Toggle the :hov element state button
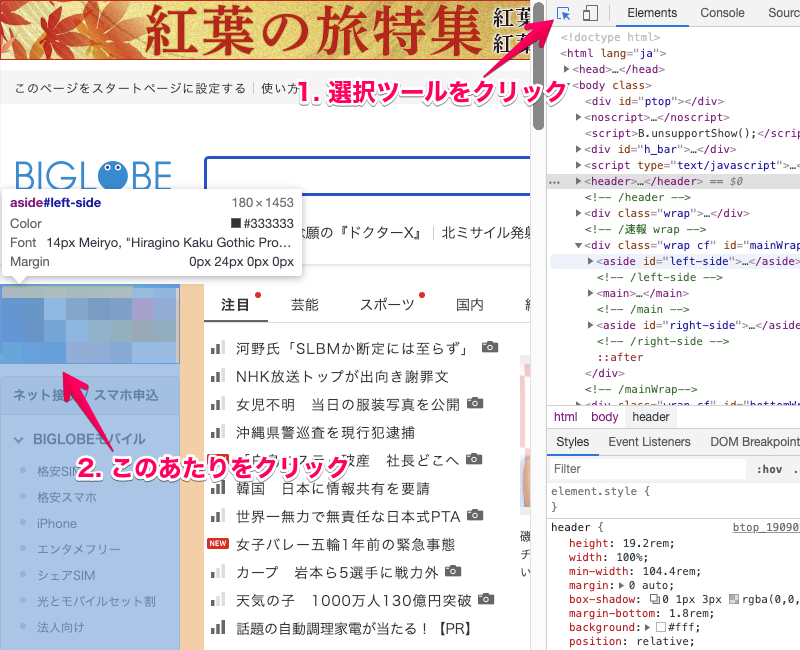Image resolution: width=800 pixels, height=650 pixels. (x=769, y=469)
